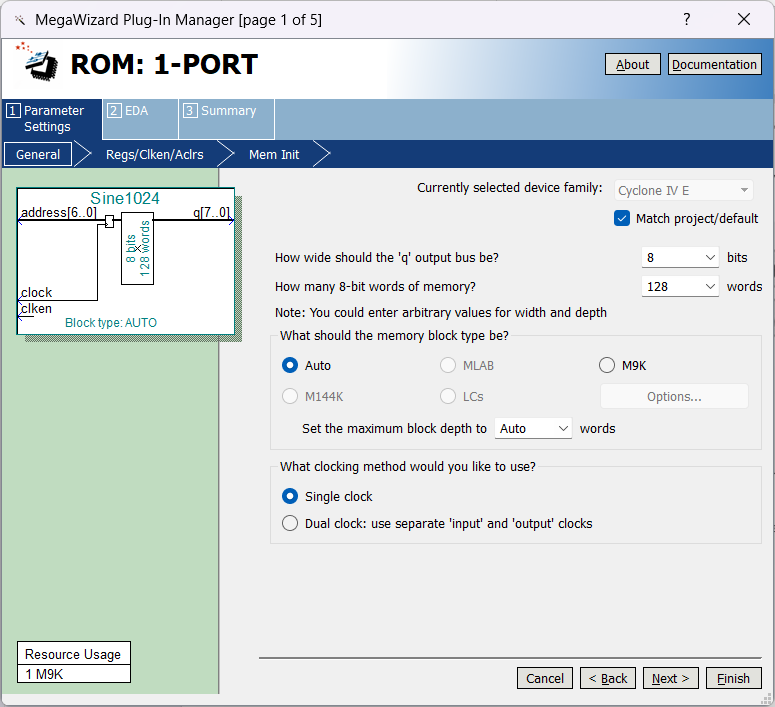The image size is (775, 707).
Task: Open the About dialog
Action: (632, 64)
